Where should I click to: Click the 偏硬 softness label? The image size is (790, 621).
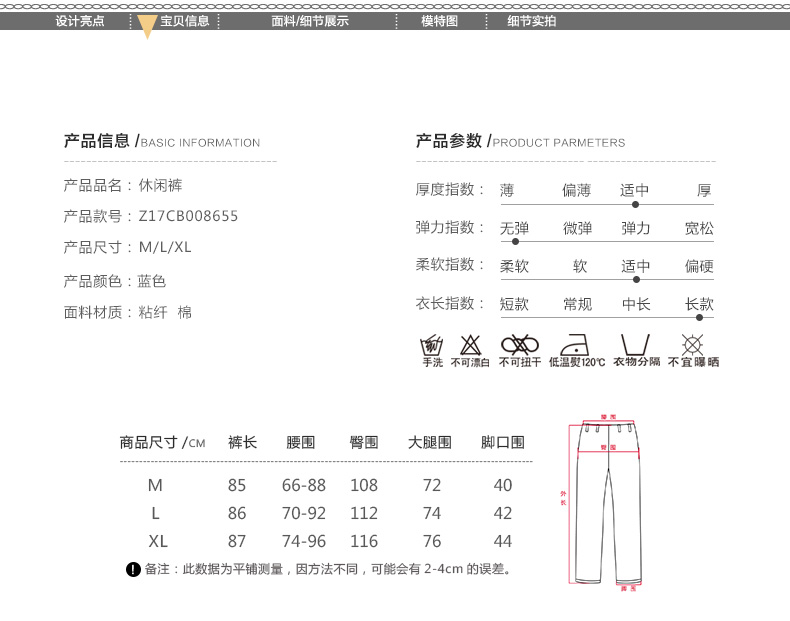coord(699,266)
